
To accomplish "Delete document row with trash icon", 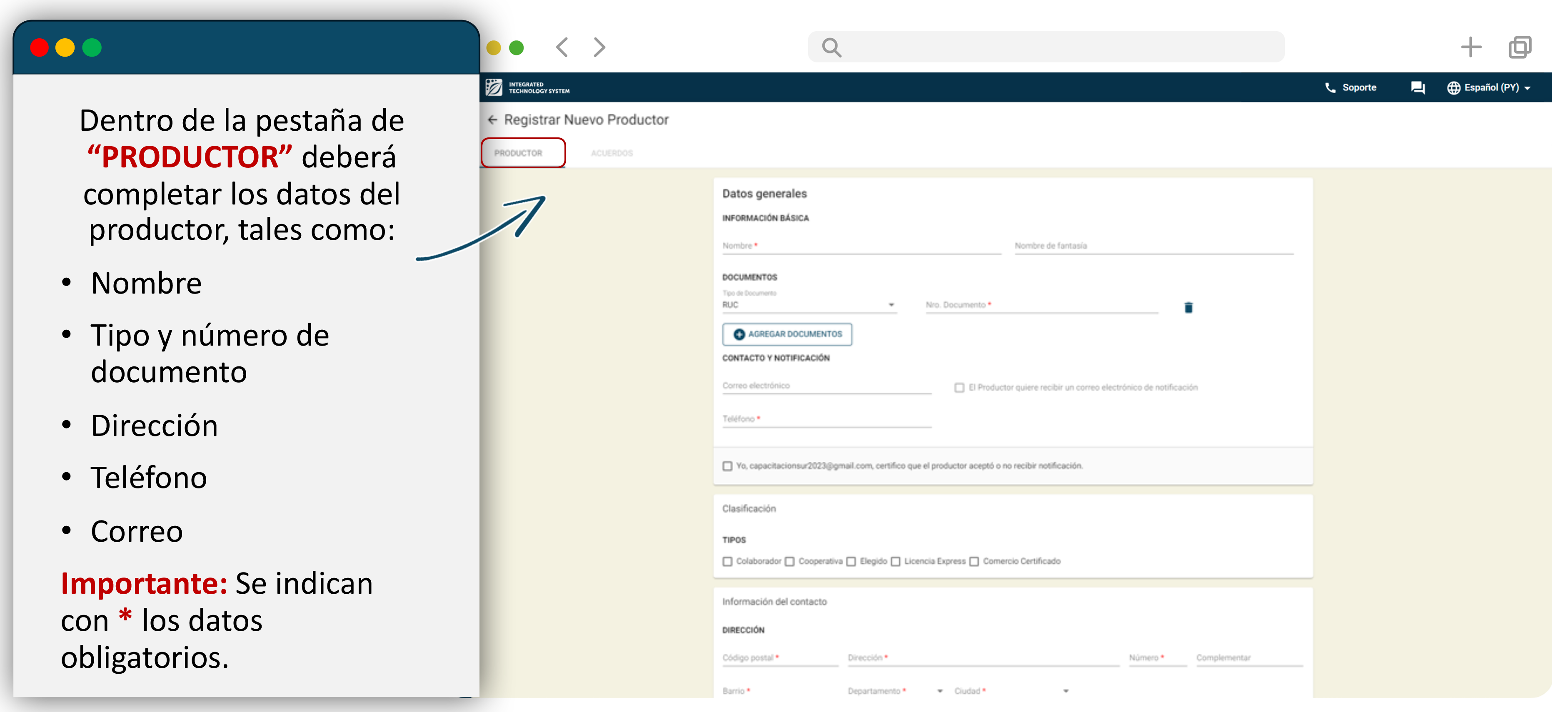I will [1188, 307].
